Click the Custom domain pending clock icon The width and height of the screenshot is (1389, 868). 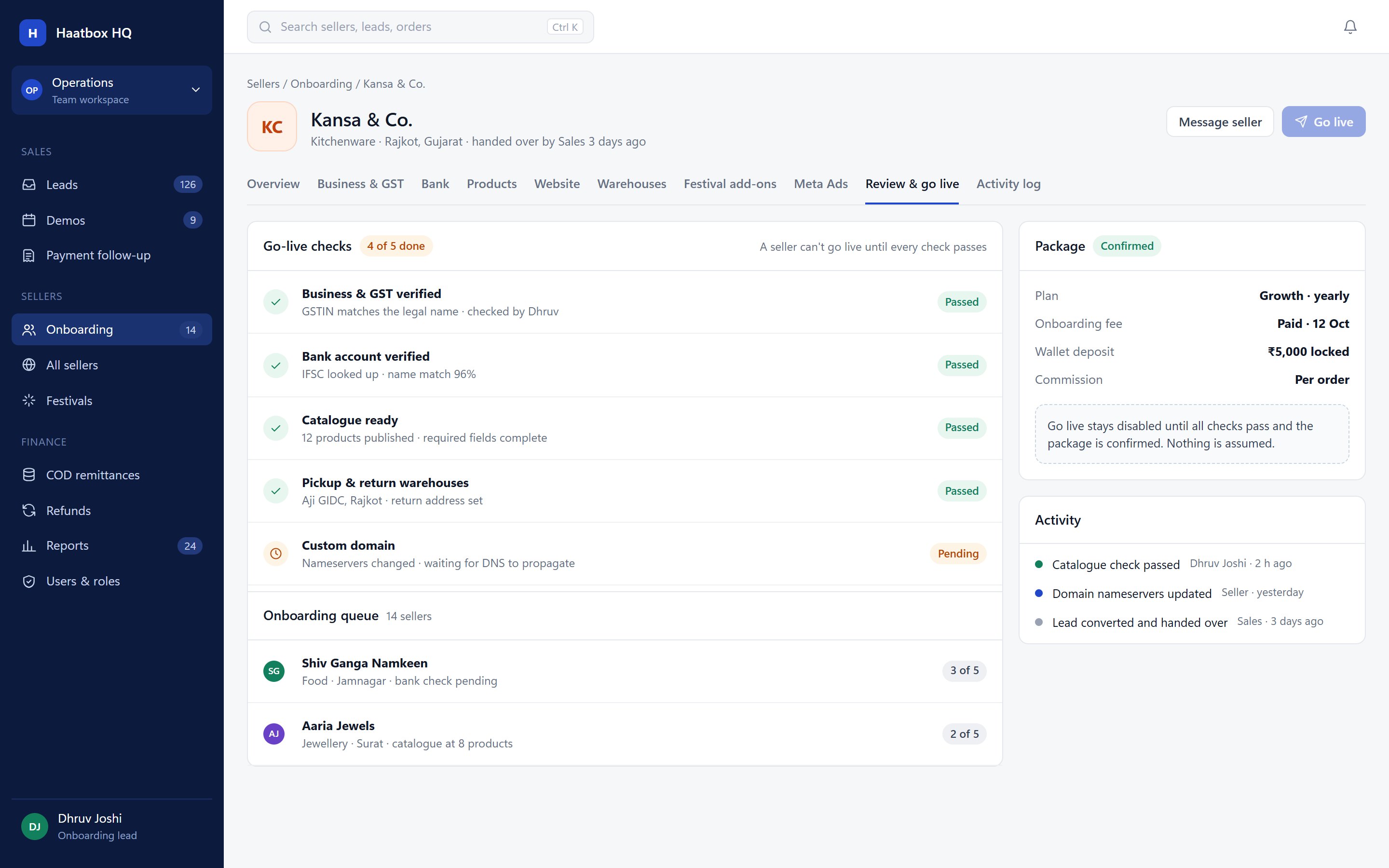(276, 554)
